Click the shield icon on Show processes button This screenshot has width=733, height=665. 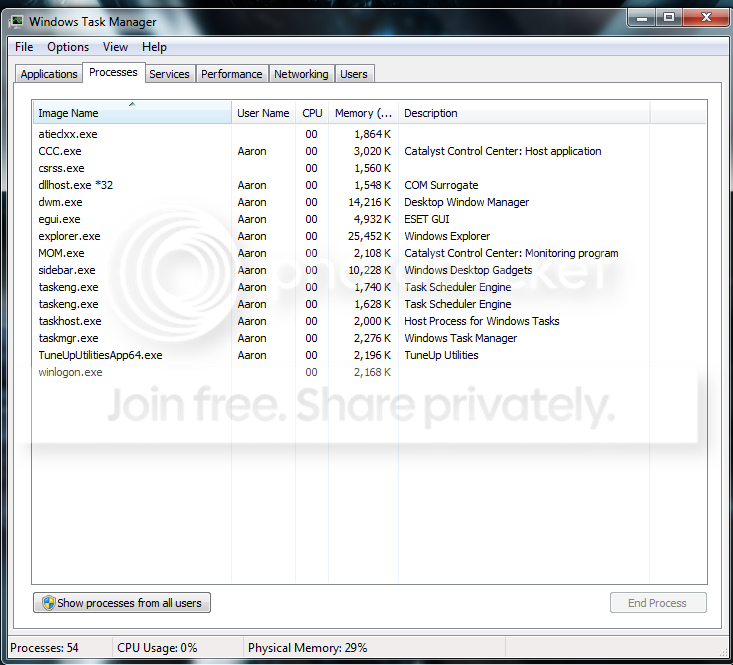pyautogui.click(x=48, y=603)
